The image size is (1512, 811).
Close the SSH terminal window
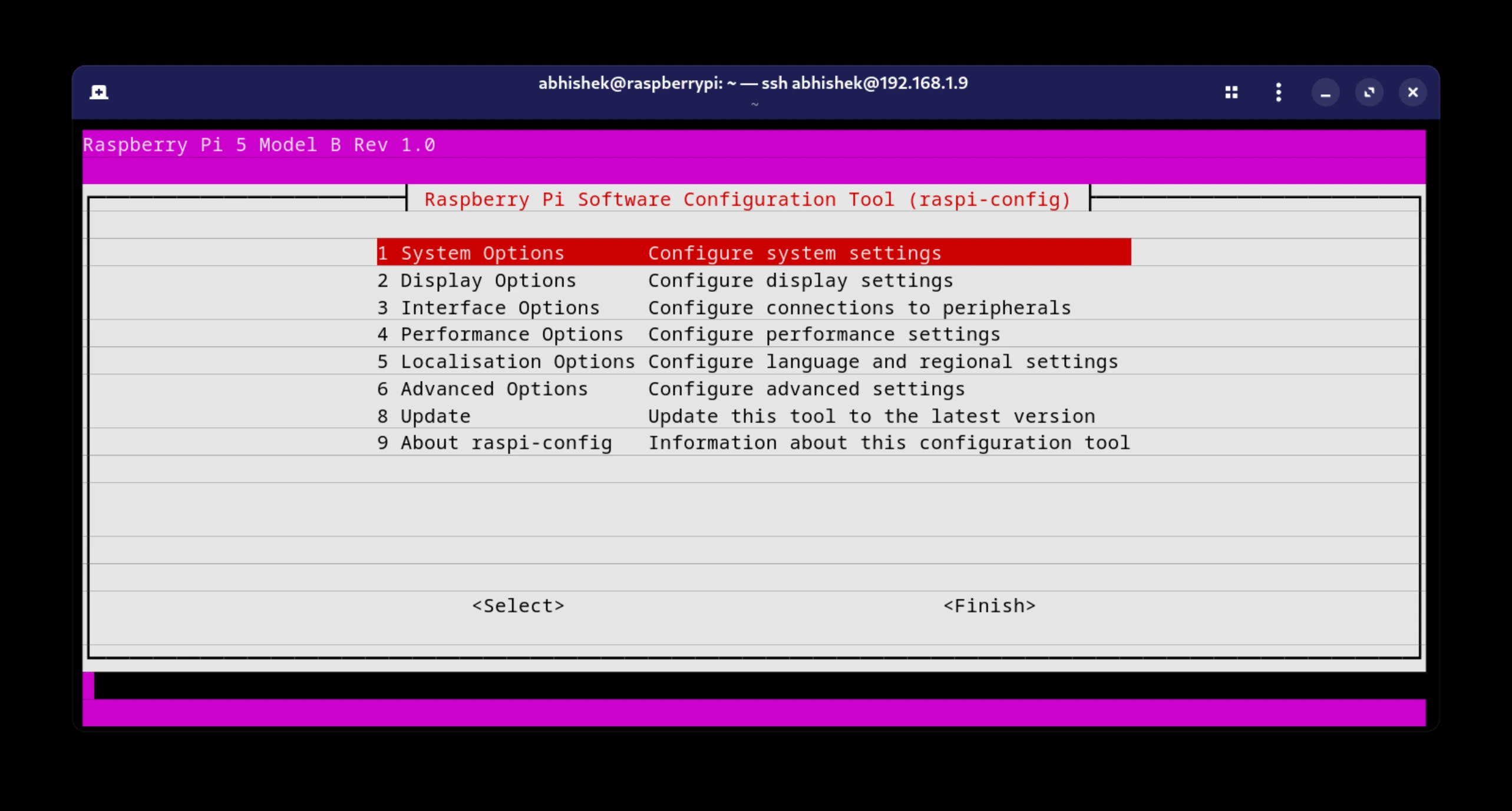[x=1412, y=93]
